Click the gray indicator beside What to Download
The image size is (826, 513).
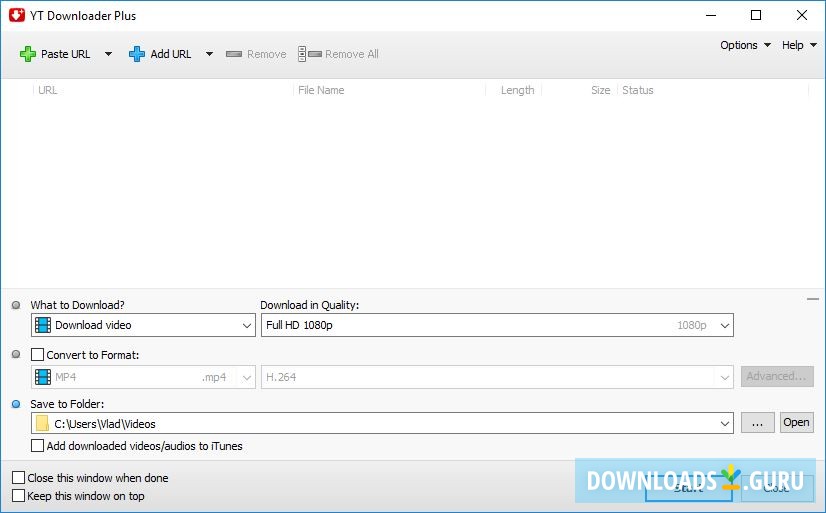(16, 305)
